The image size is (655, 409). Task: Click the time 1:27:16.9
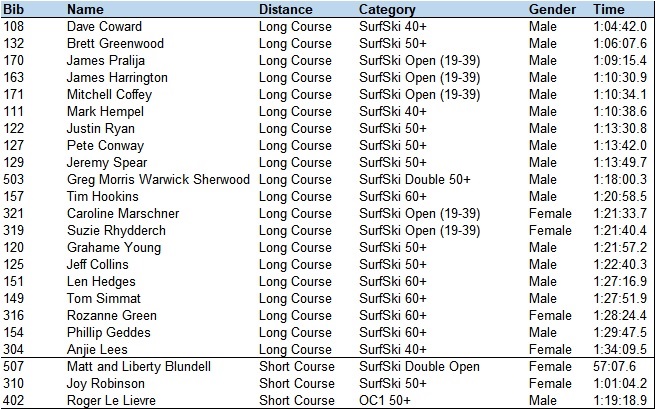tap(622, 281)
